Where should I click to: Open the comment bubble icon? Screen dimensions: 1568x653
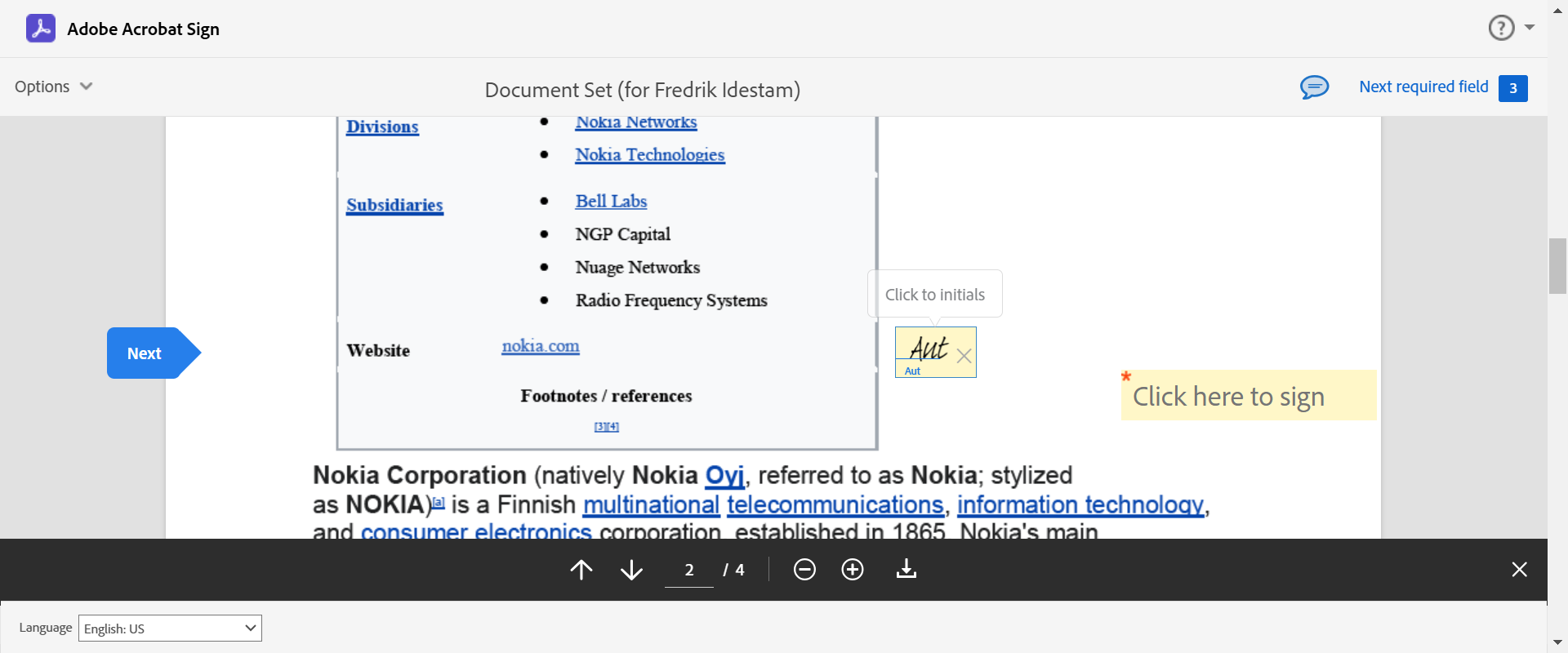[1314, 87]
